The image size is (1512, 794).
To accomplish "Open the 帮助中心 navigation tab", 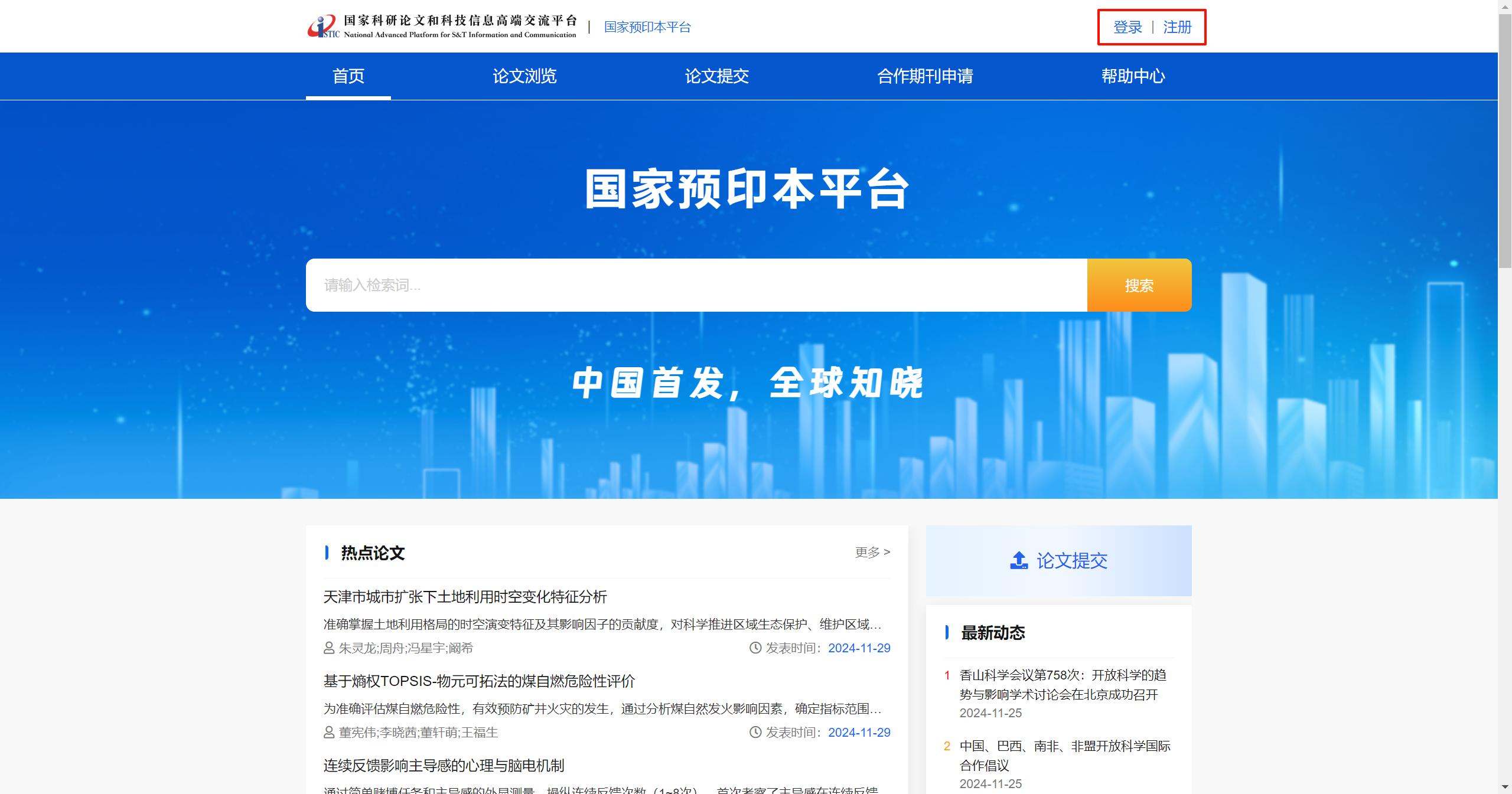I will pos(1133,76).
